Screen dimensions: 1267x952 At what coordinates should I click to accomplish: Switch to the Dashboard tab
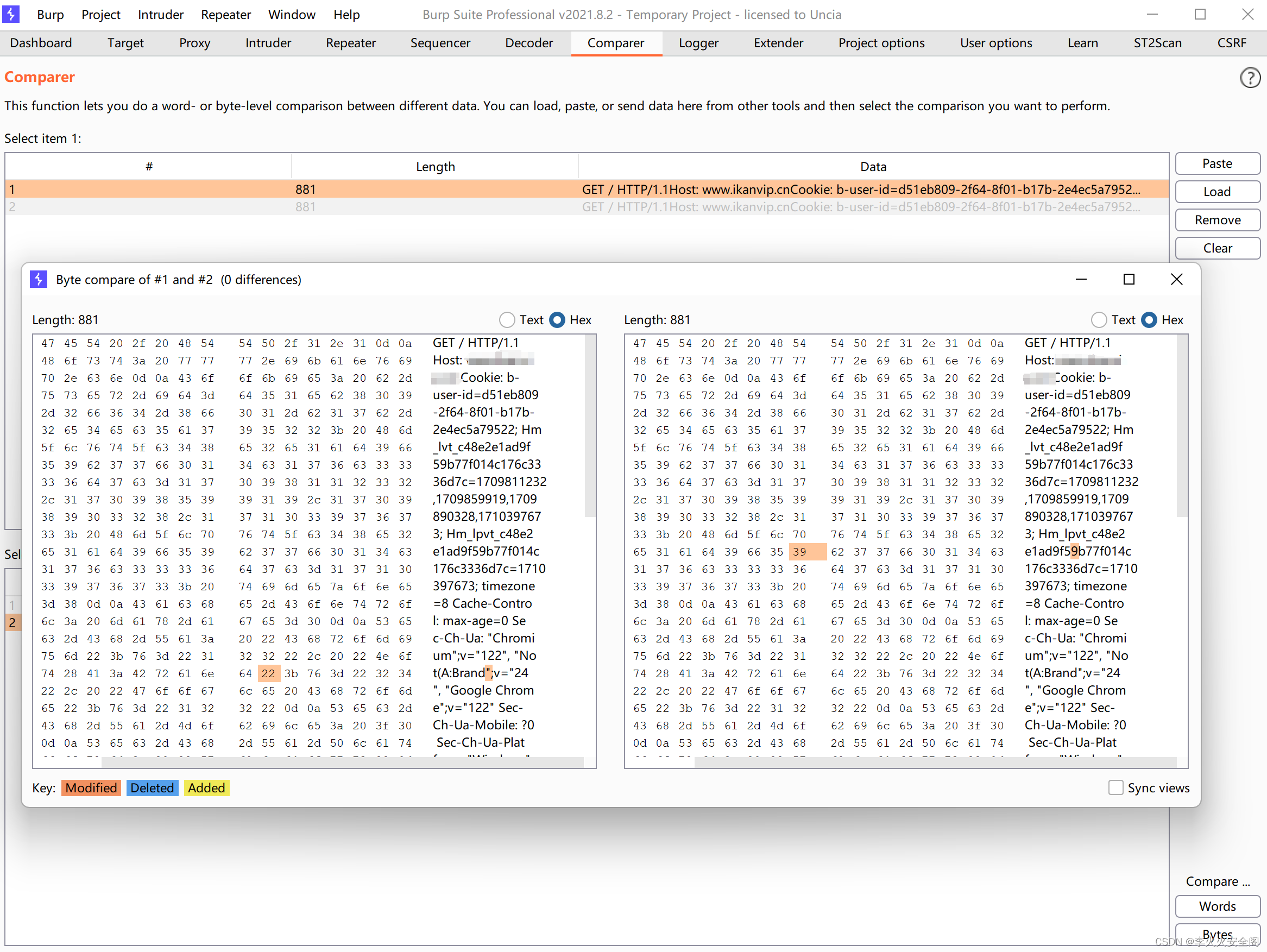(x=41, y=43)
